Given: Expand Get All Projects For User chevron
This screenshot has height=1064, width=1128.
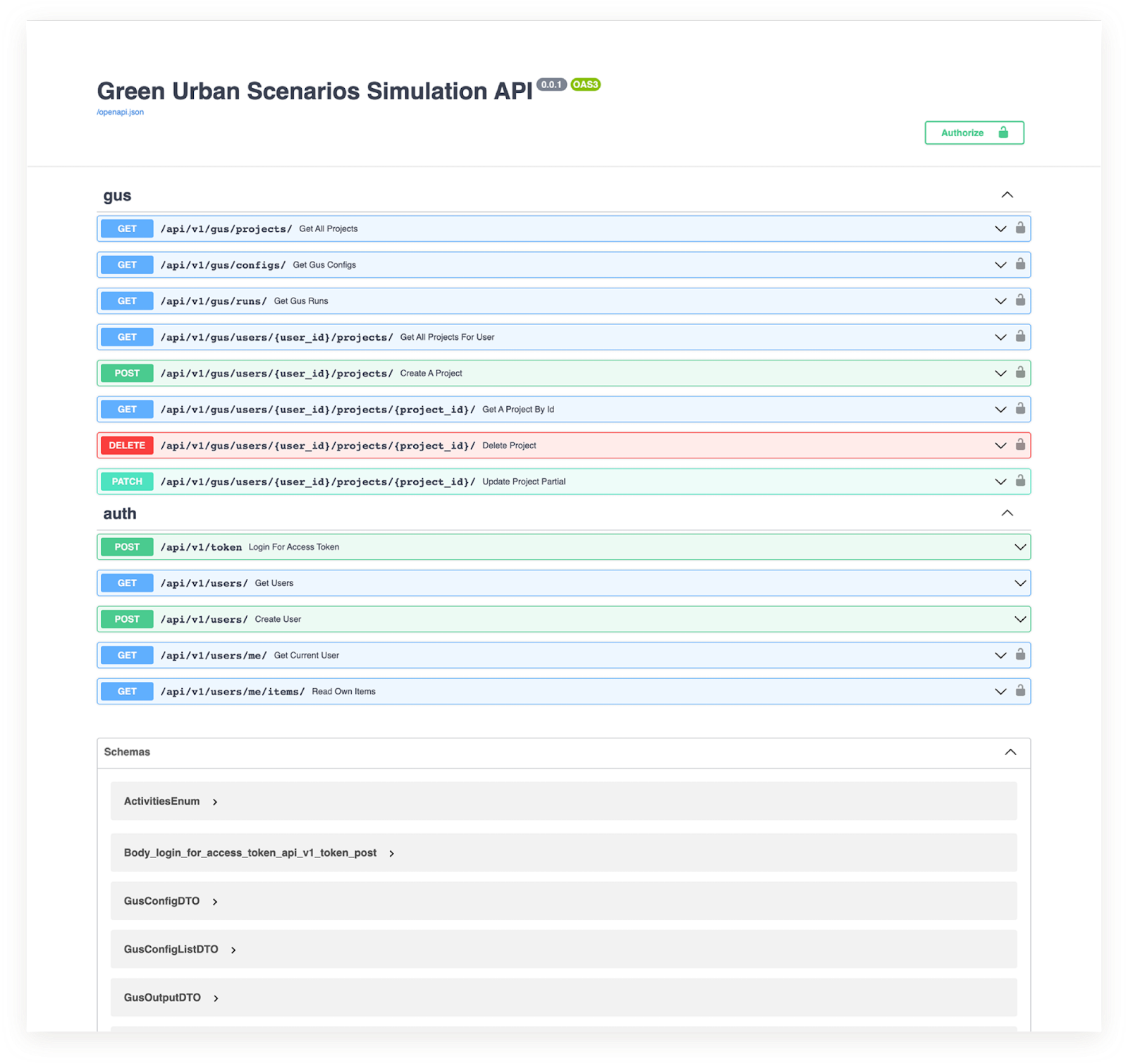Looking at the screenshot, I should [x=1000, y=337].
